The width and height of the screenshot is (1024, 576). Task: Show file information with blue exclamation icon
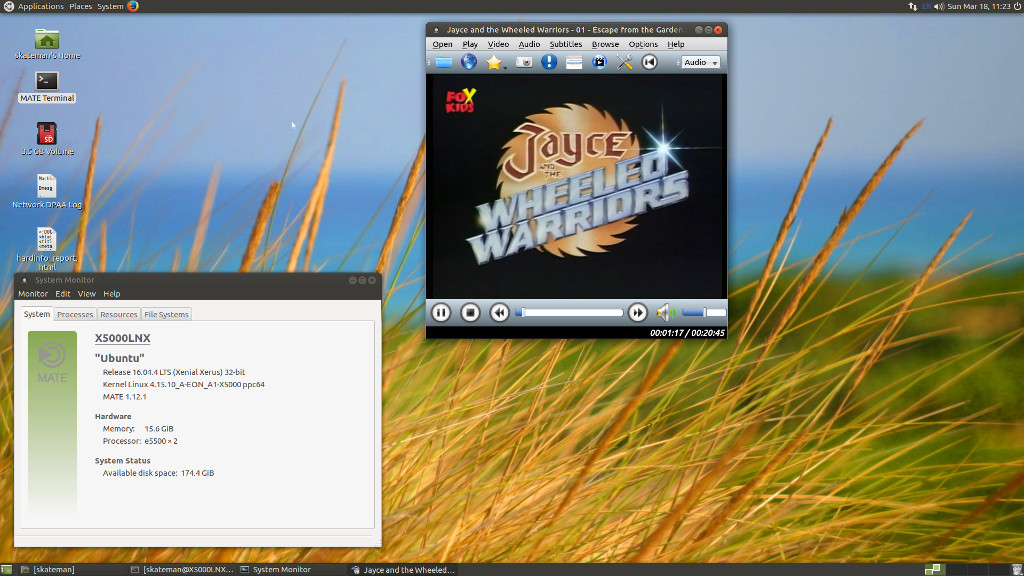click(549, 62)
